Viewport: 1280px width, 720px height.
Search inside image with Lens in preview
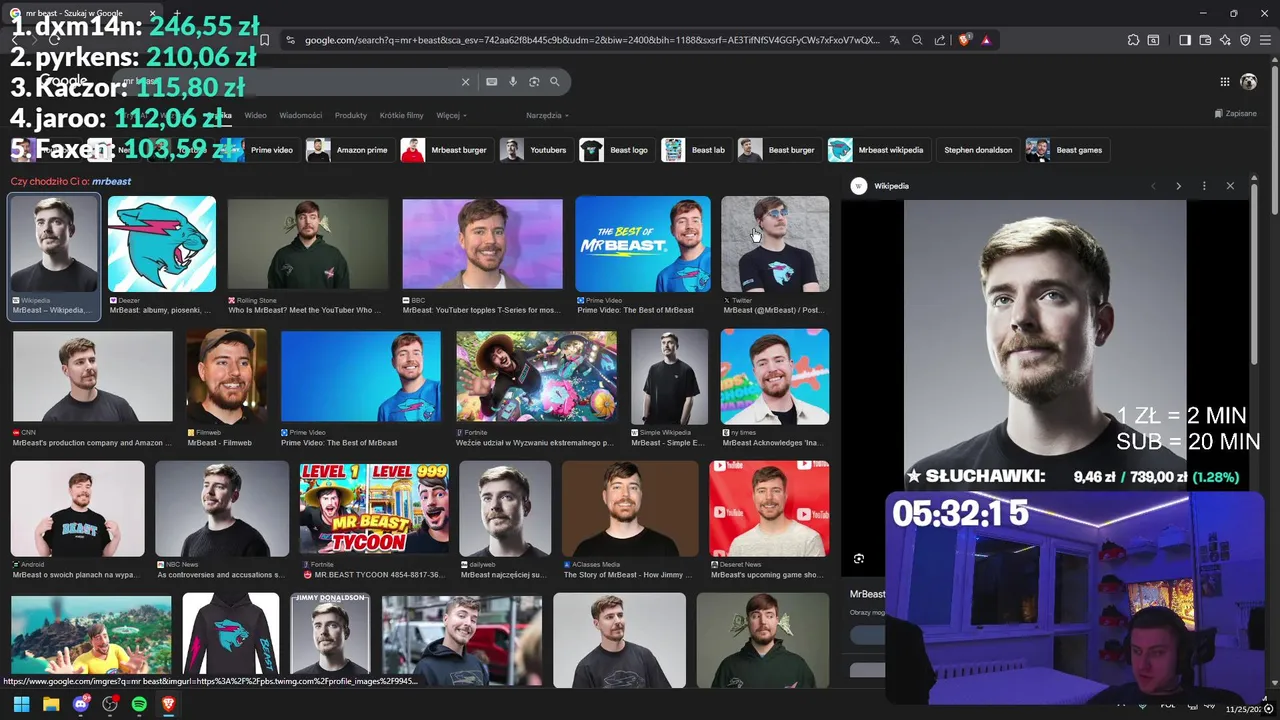click(x=859, y=559)
